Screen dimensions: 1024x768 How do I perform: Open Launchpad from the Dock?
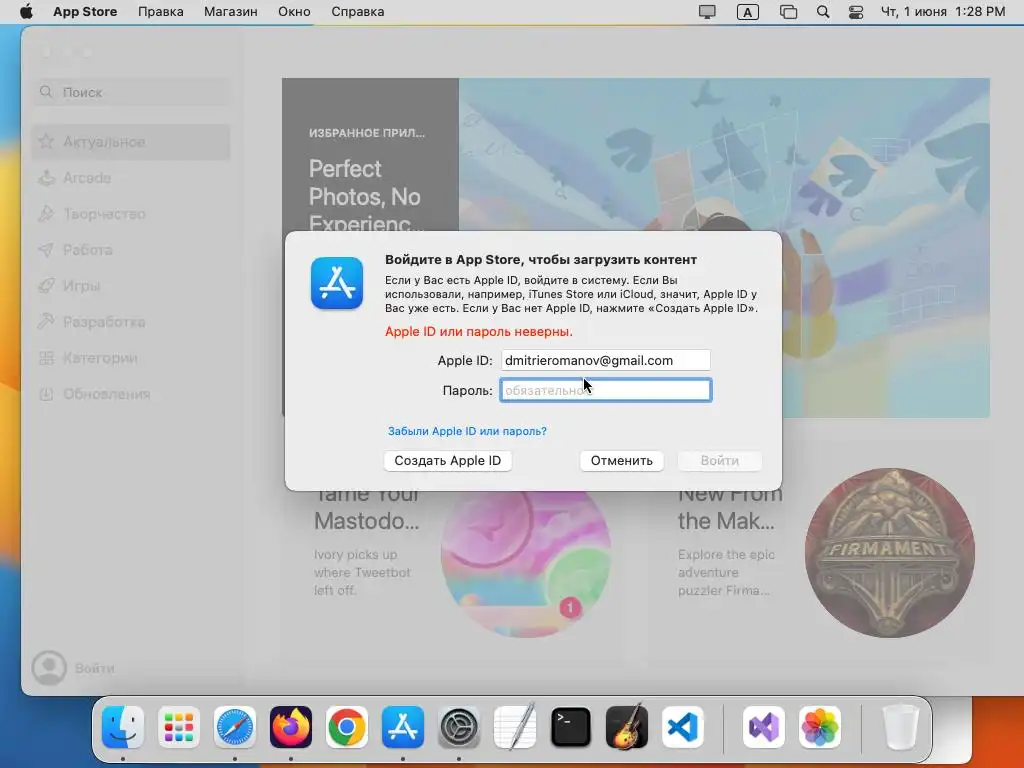click(x=179, y=727)
